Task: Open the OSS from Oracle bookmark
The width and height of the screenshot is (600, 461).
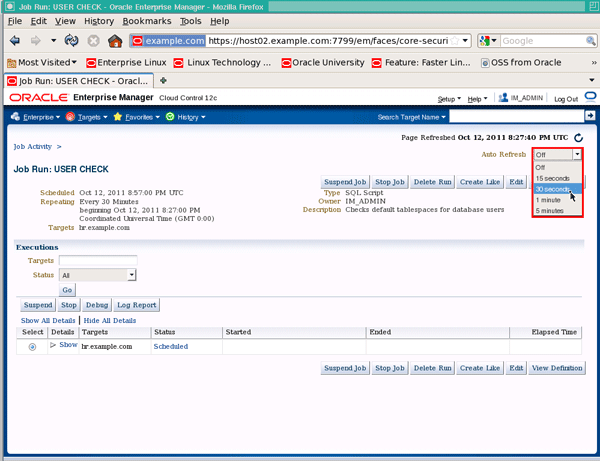Action: pos(521,62)
